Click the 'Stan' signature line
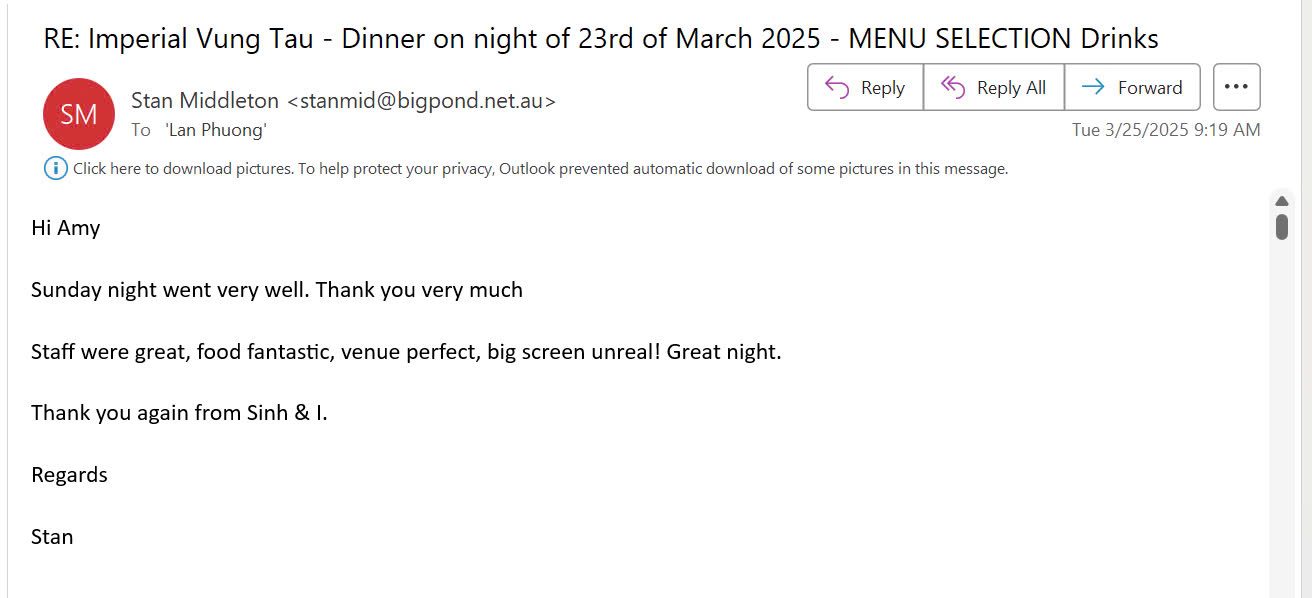The width and height of the screenshot is (1312, 598). coord(52,537)
